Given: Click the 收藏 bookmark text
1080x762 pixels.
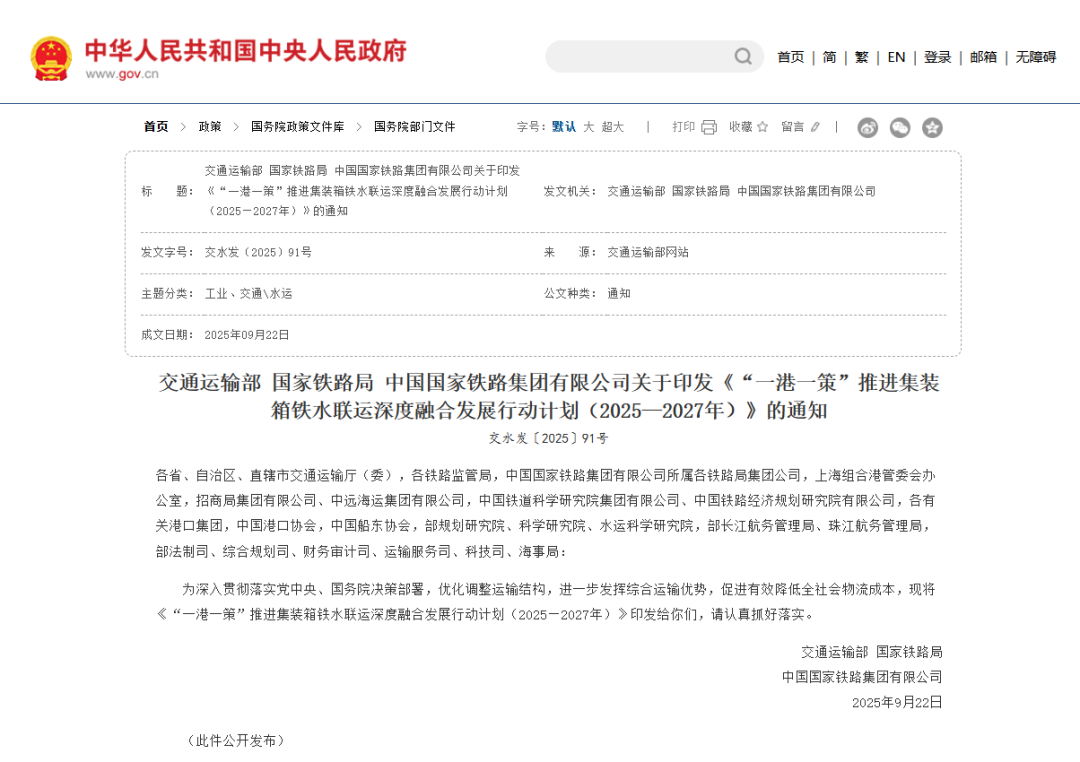Looking at the screenshot, I should (x=741, y=127).
